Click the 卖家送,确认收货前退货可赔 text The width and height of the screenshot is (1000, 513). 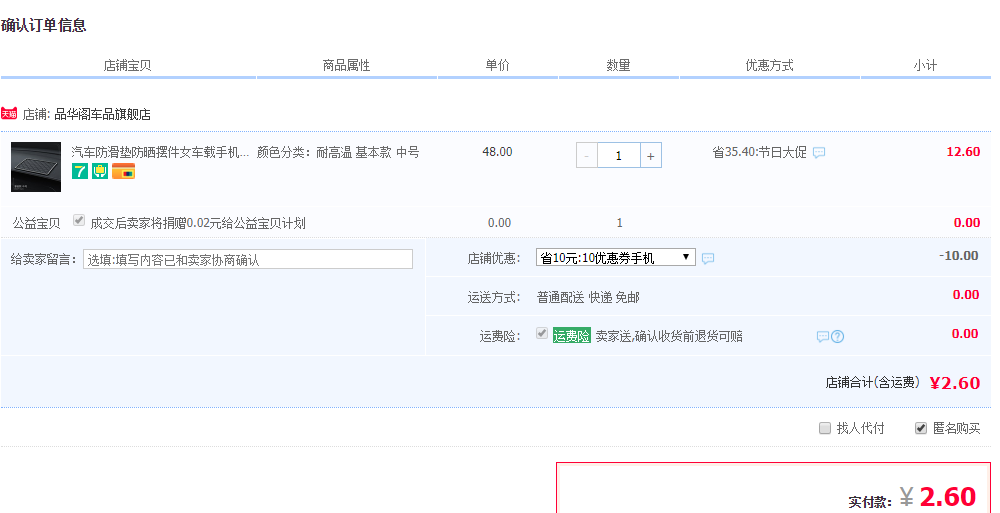pos(669,336)
